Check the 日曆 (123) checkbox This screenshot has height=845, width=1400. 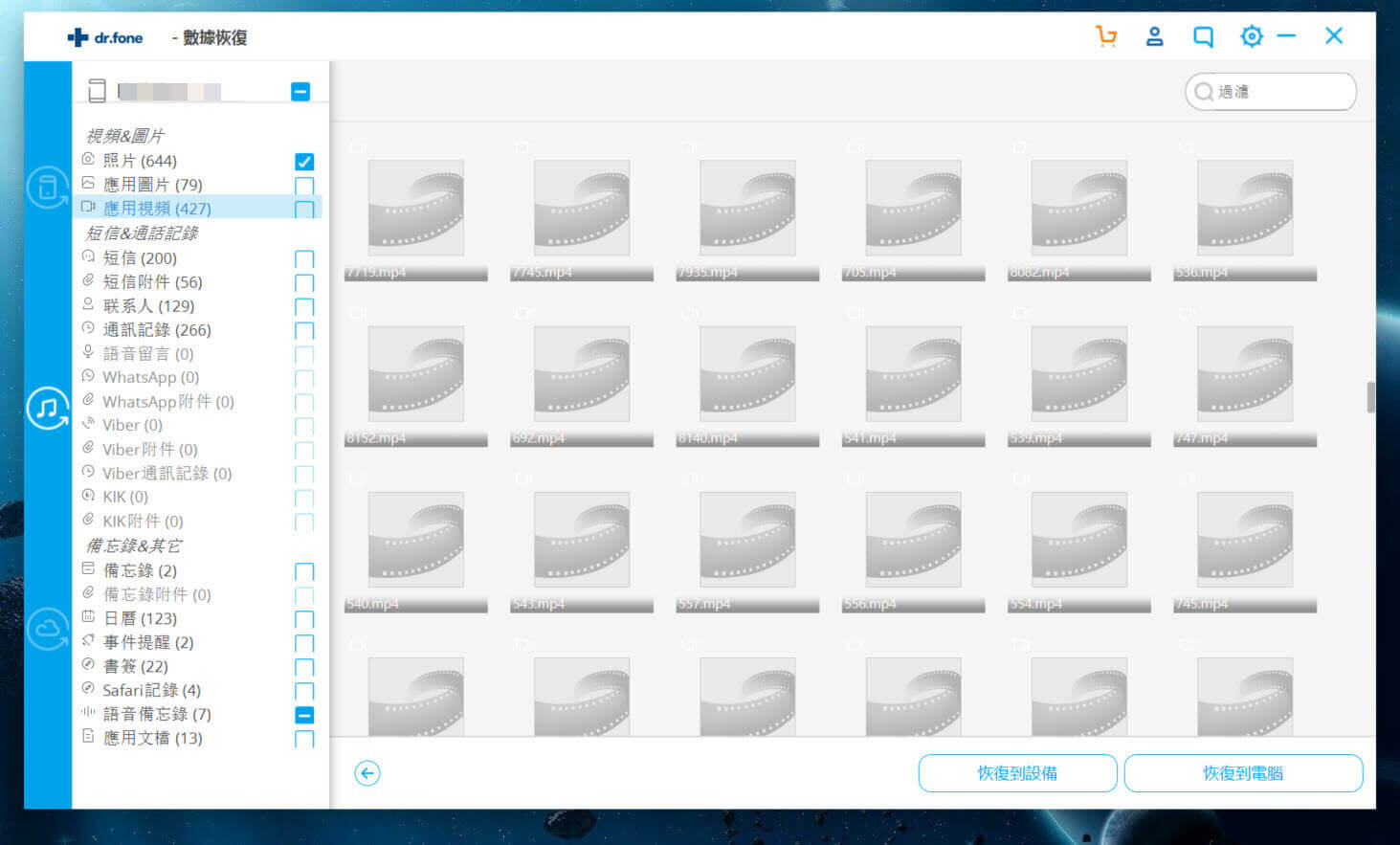(304, 620)
